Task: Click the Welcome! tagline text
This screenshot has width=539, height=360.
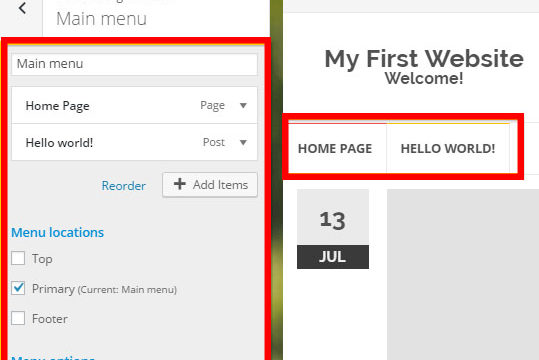Action: (424, 78)
